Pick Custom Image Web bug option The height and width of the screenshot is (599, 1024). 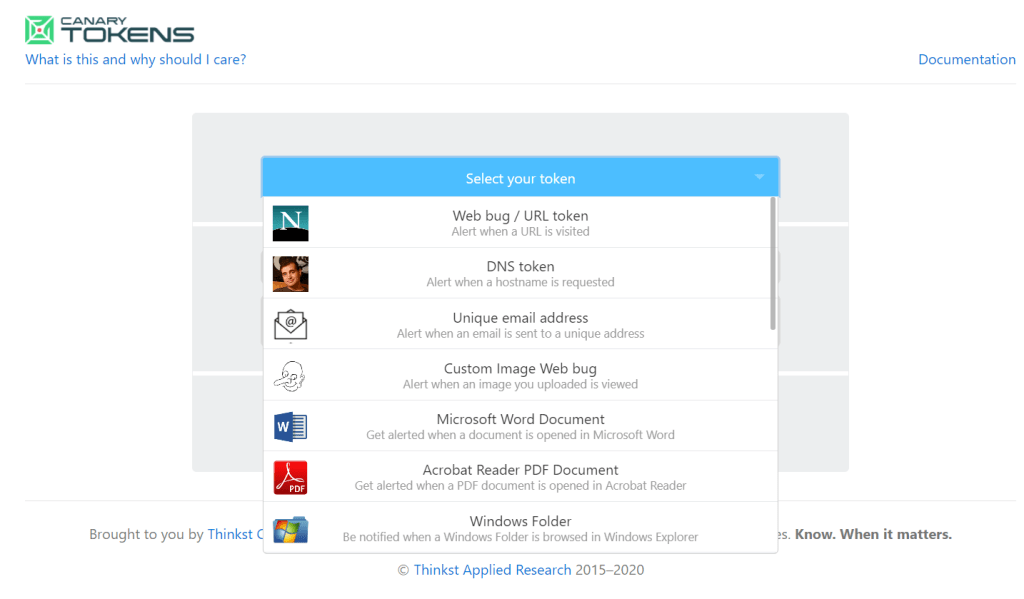[520, 375]
